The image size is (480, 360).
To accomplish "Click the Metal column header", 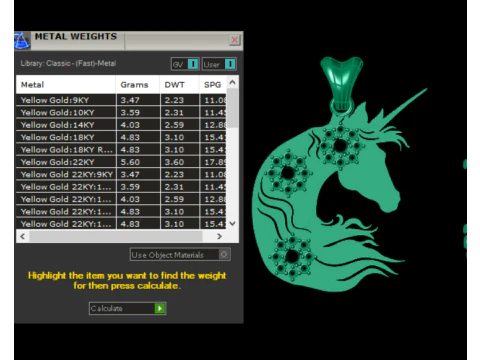I will click(x=66, y=85).
